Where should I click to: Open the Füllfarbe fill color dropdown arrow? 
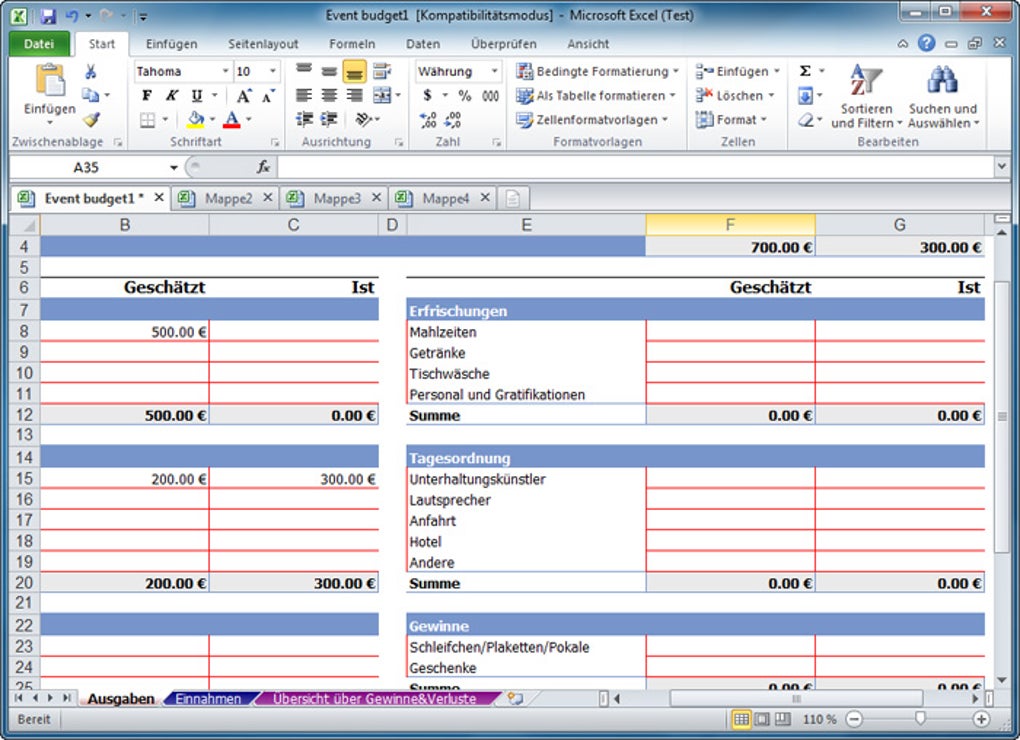pos(212,119)
